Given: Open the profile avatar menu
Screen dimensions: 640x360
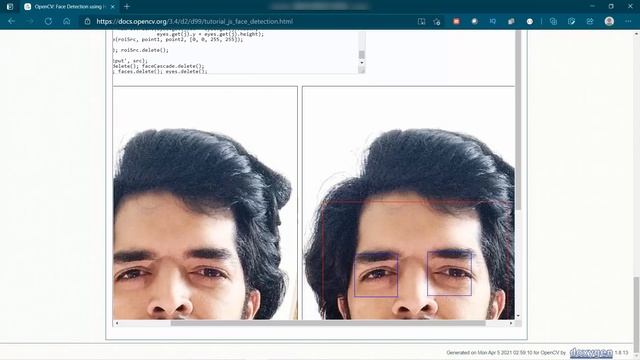Looking at the screenshot, I should tap(609, 21).
